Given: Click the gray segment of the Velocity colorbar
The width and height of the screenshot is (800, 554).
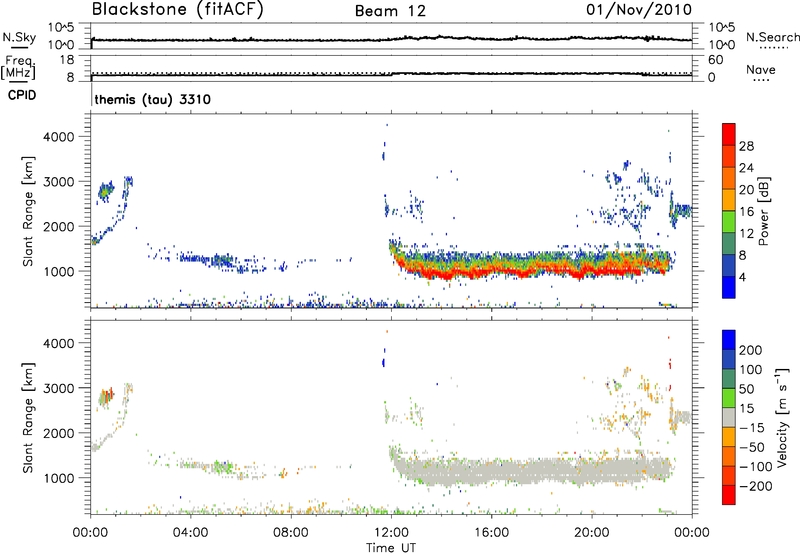Looking at the screenshot, I should (x=729, y=417).
